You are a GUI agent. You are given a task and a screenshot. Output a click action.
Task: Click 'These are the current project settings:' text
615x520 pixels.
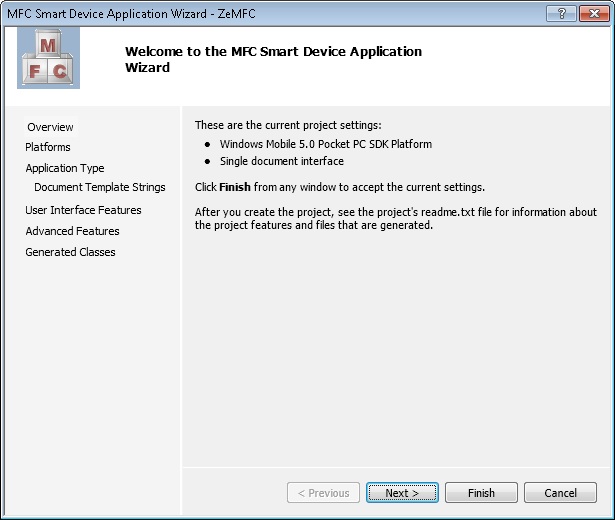click(288, 125)
